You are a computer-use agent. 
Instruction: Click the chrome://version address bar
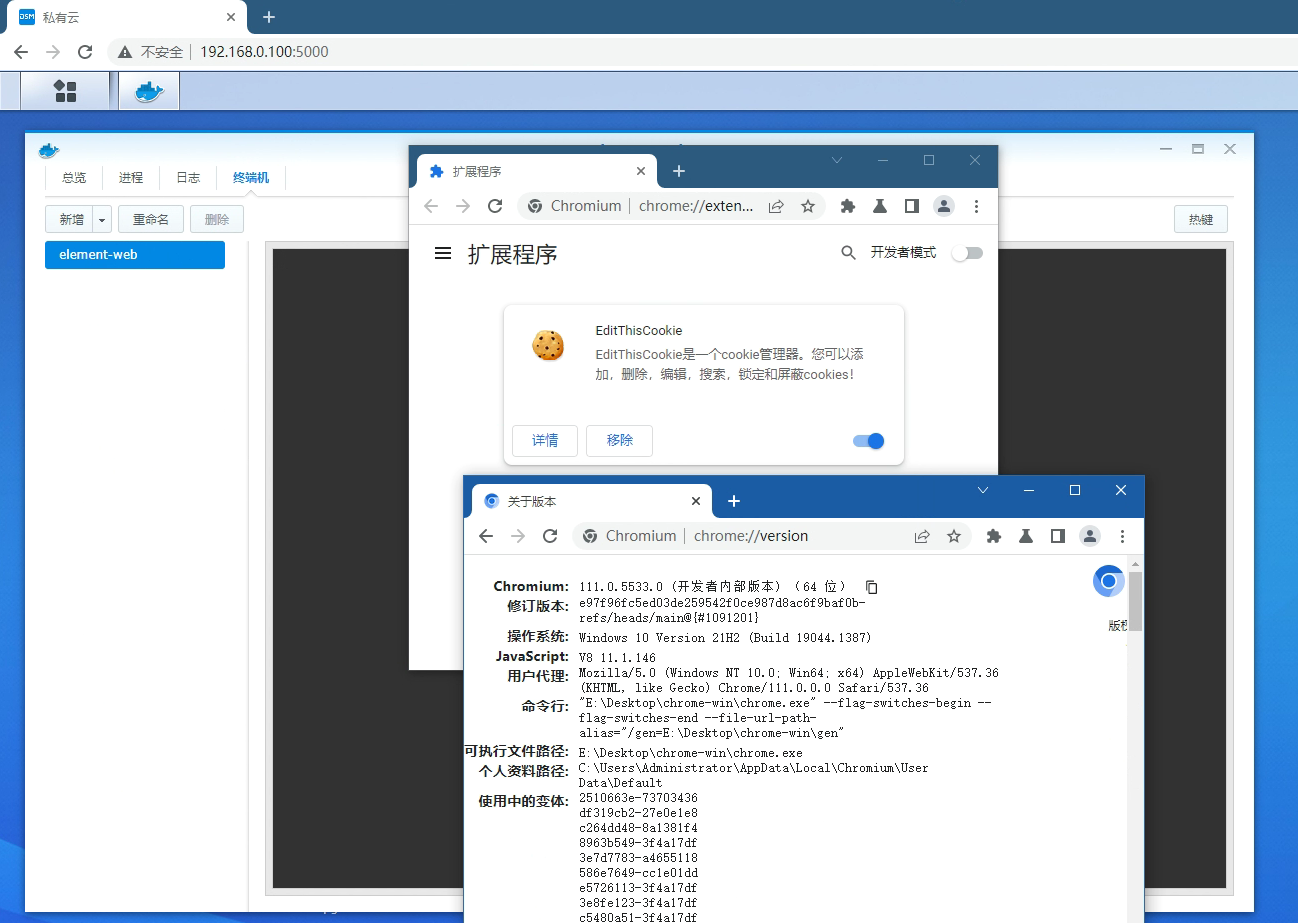[750, 536]
